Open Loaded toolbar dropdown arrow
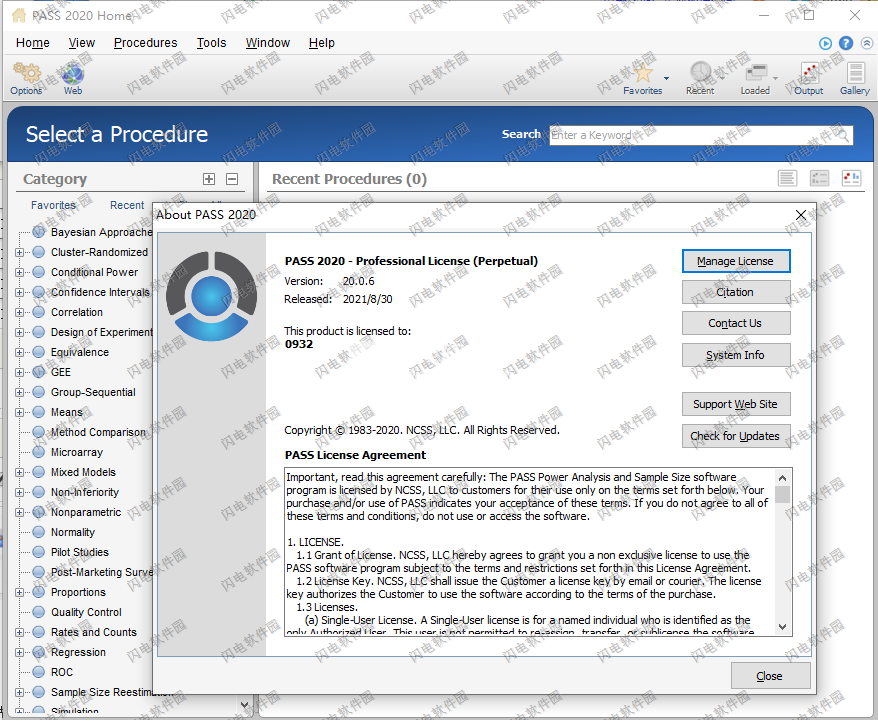This screenshot has height=720, width=878. click(775, 78)
